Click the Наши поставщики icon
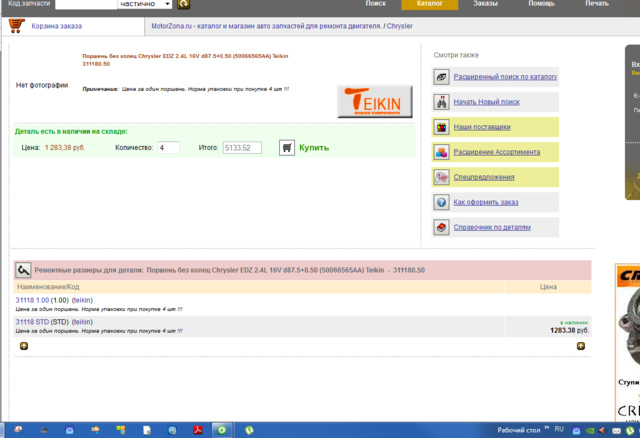Image resolution: width=640 pixels, height=438 pixels. click(x=441, y=127)
